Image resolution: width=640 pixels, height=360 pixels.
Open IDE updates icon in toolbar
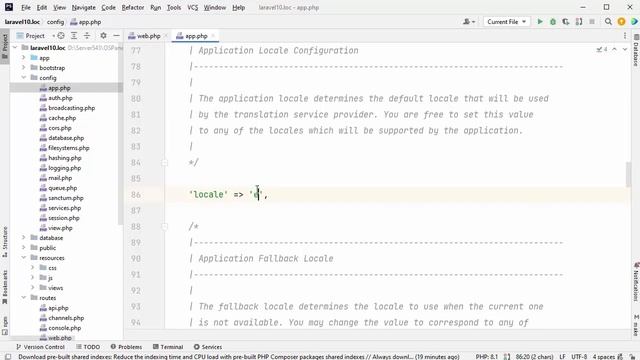point(621,22)
